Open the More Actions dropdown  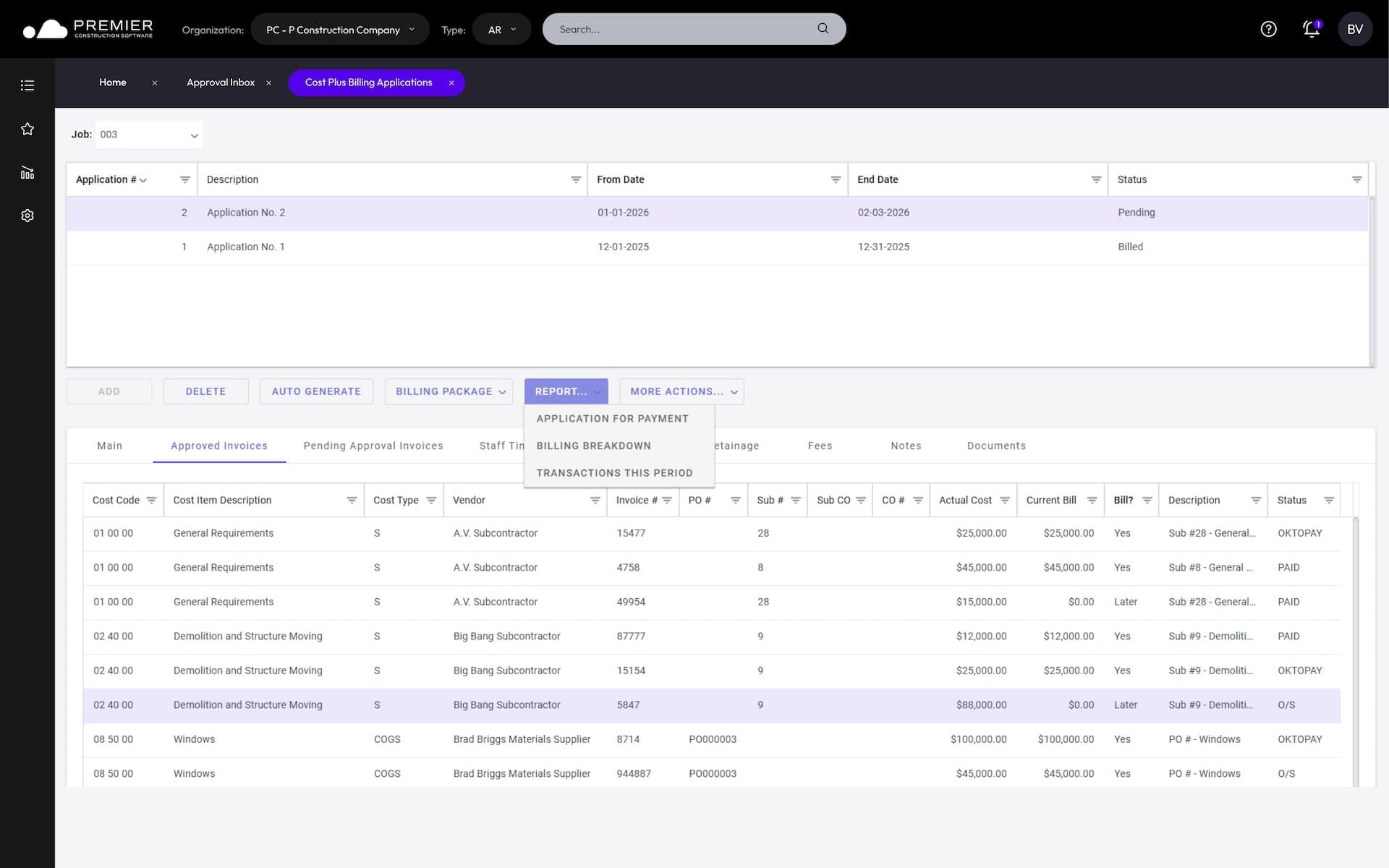click(681, 391)
